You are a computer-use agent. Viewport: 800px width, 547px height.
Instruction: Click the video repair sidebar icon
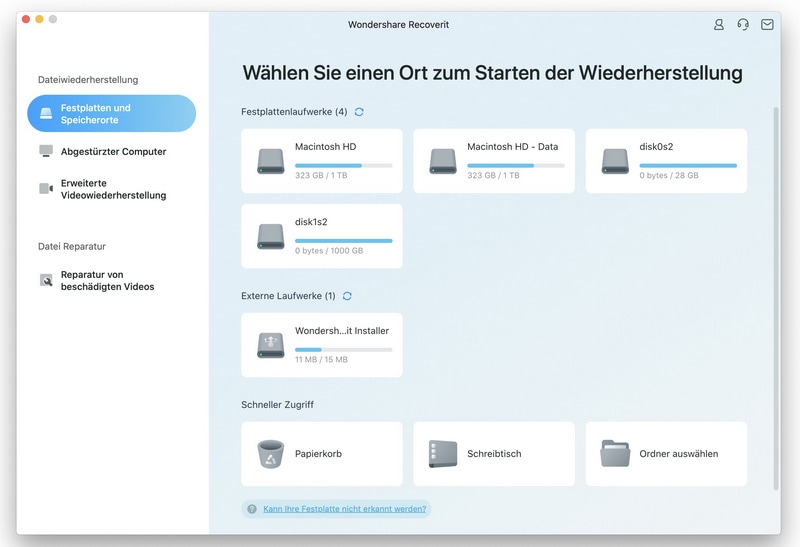point(46,280)
